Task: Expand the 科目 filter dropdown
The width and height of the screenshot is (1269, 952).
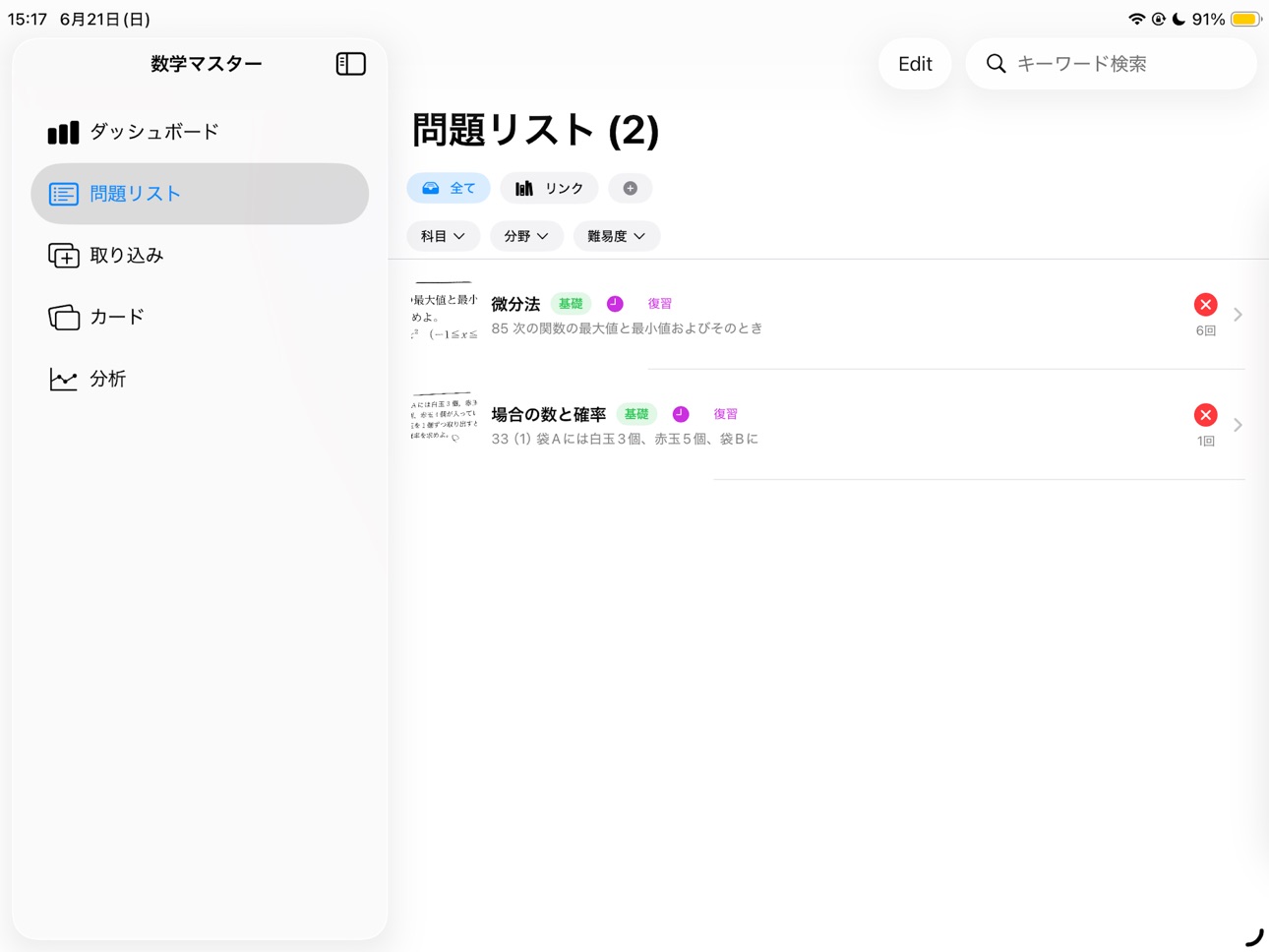Action: click(443, 236)
